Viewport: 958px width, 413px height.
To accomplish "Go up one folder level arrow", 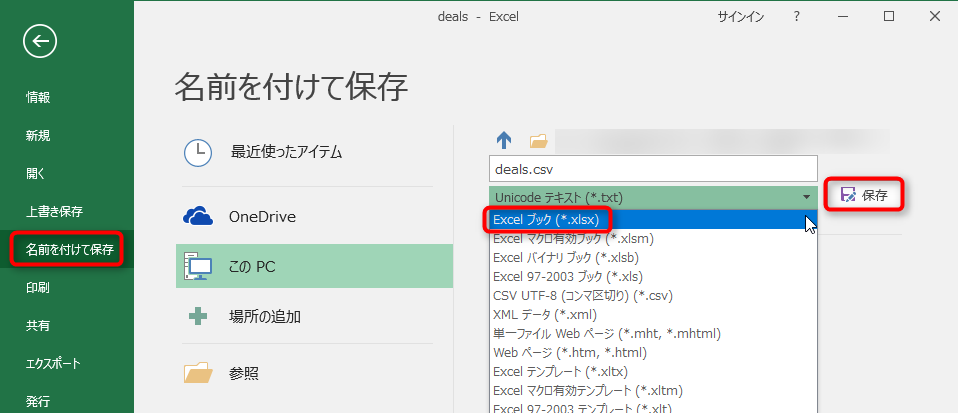I will pyautogui.click(x=504, y=141).
